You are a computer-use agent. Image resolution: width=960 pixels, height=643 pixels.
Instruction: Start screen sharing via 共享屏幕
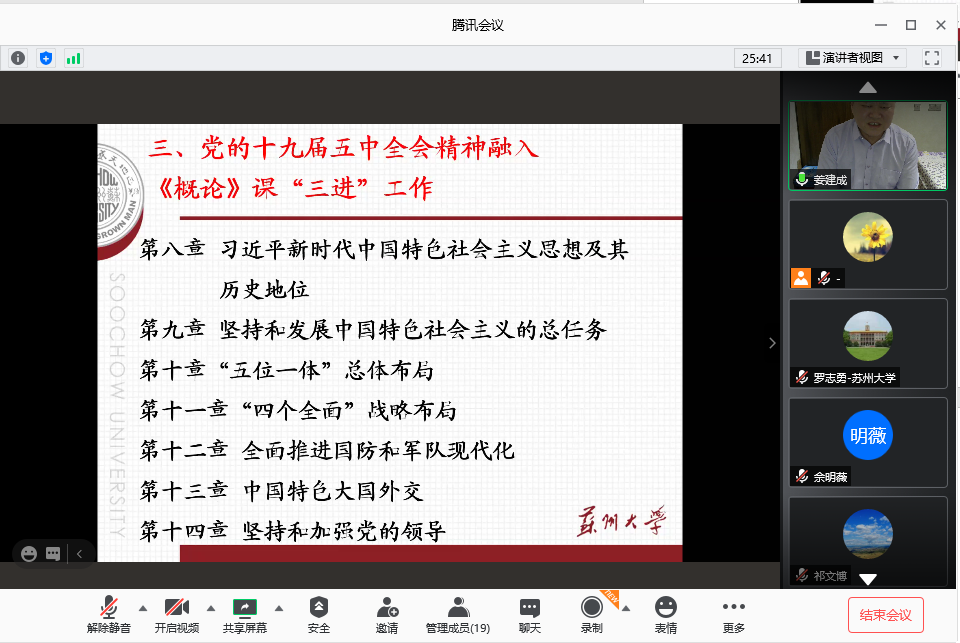point(245,613)
